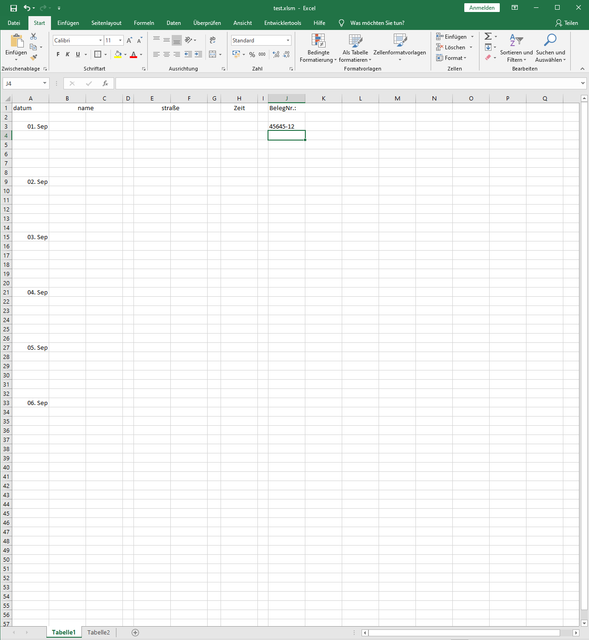Click the large Einfügen paste icon
Image resolution: width=589 pixels, height=640 pixels.
point(16,41)
